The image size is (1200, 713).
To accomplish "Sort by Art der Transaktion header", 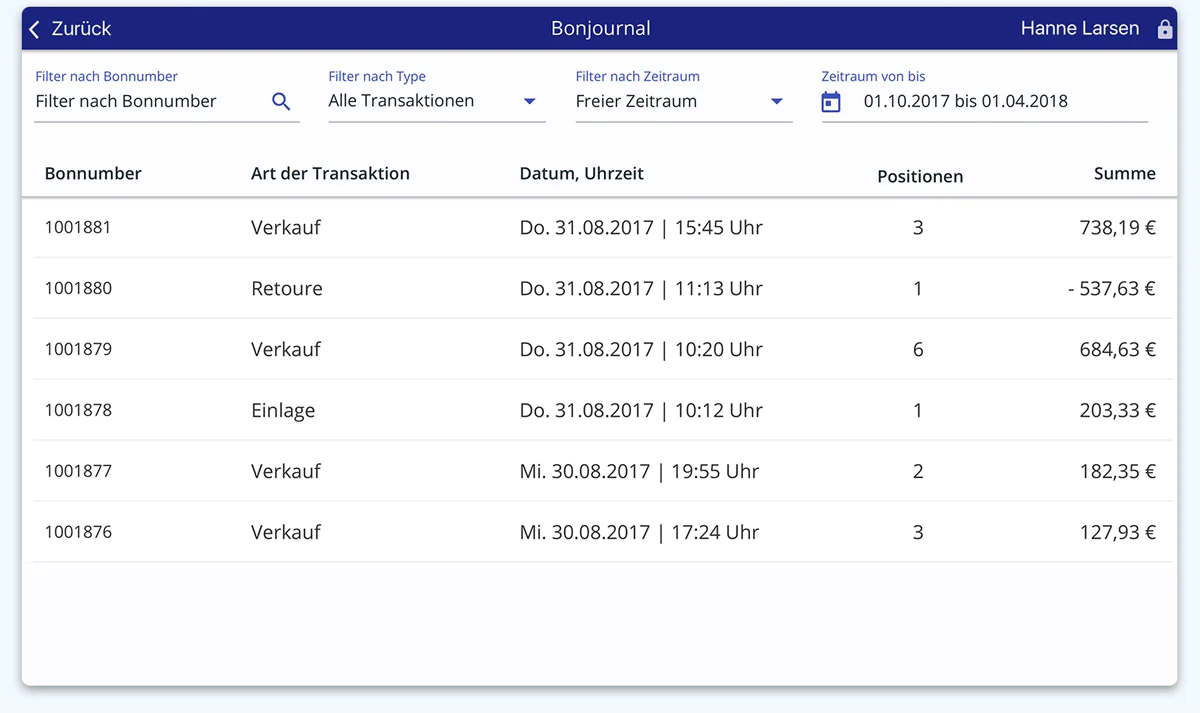I will click(330, 174).
